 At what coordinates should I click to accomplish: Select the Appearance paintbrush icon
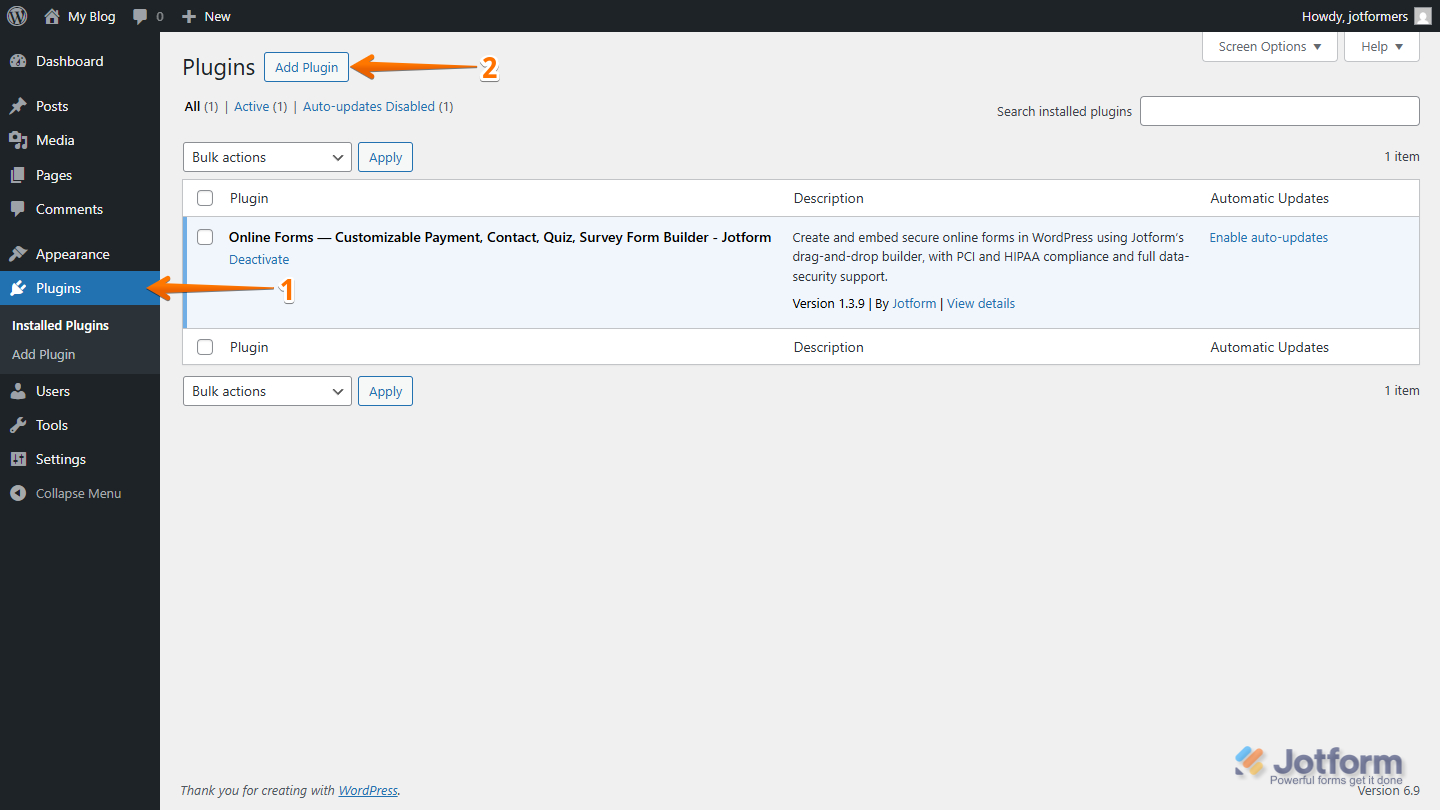[21, 253]
